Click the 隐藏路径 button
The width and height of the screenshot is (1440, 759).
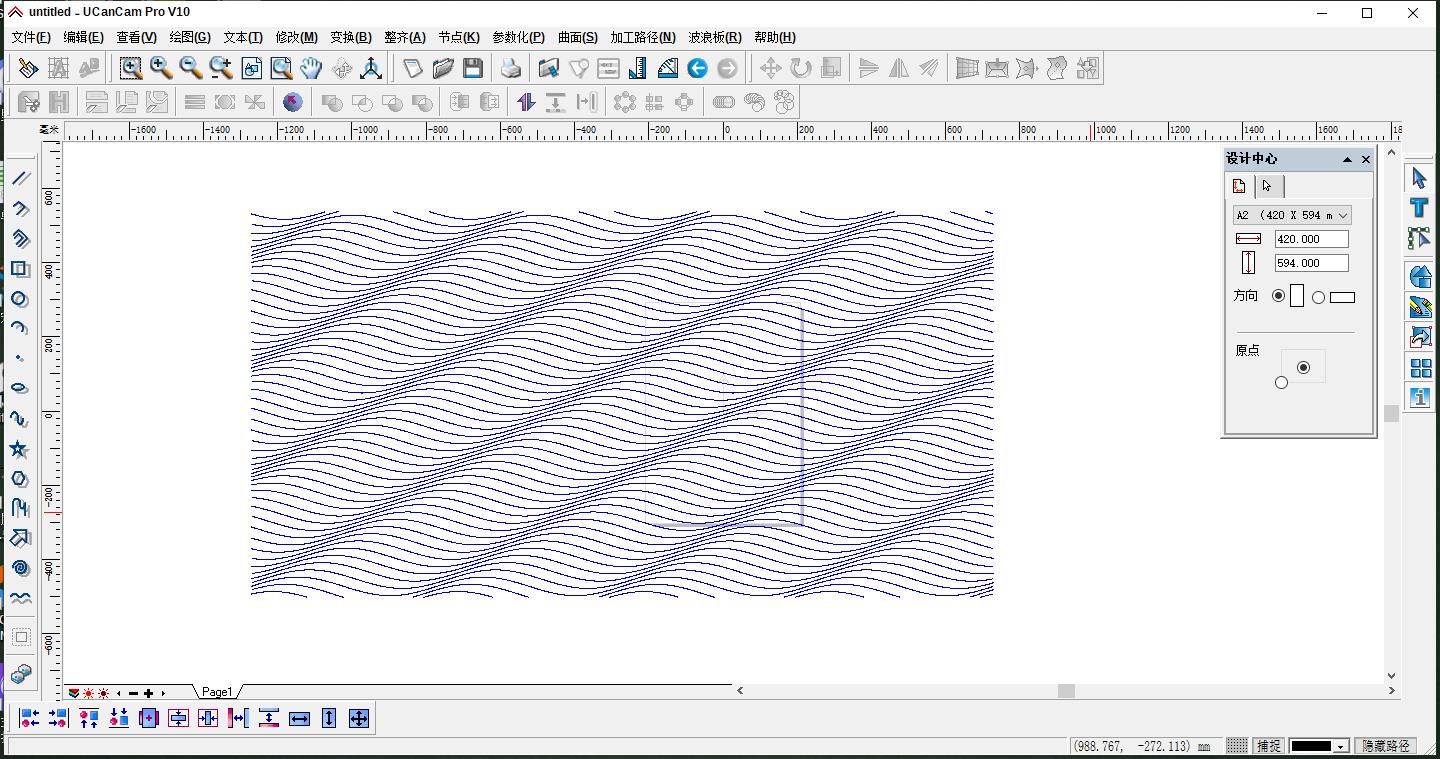point(1386,746)
